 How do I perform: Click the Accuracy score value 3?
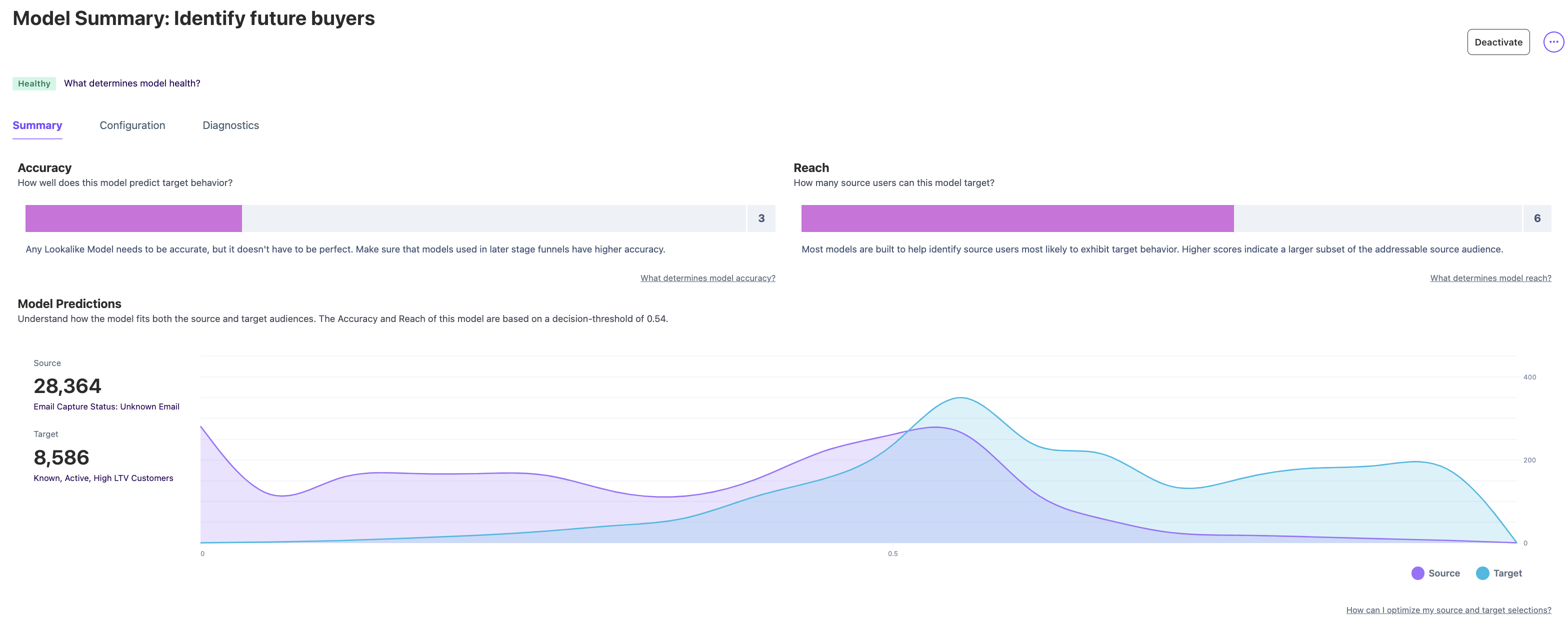pyautogui.click(x=761, y=218)
